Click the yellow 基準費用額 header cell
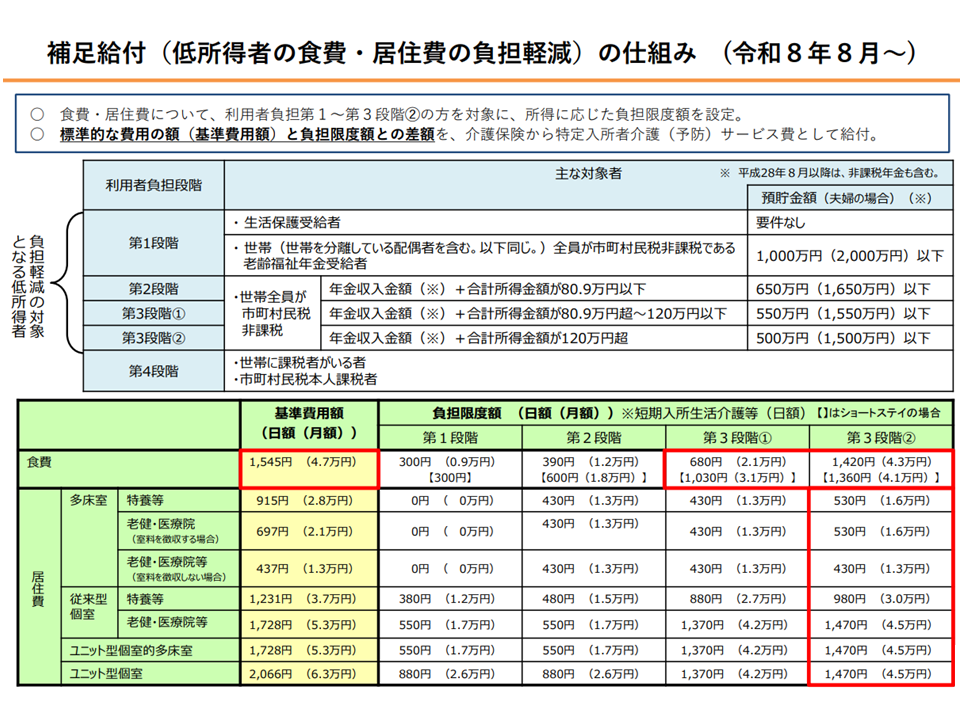 click(309, 422)
